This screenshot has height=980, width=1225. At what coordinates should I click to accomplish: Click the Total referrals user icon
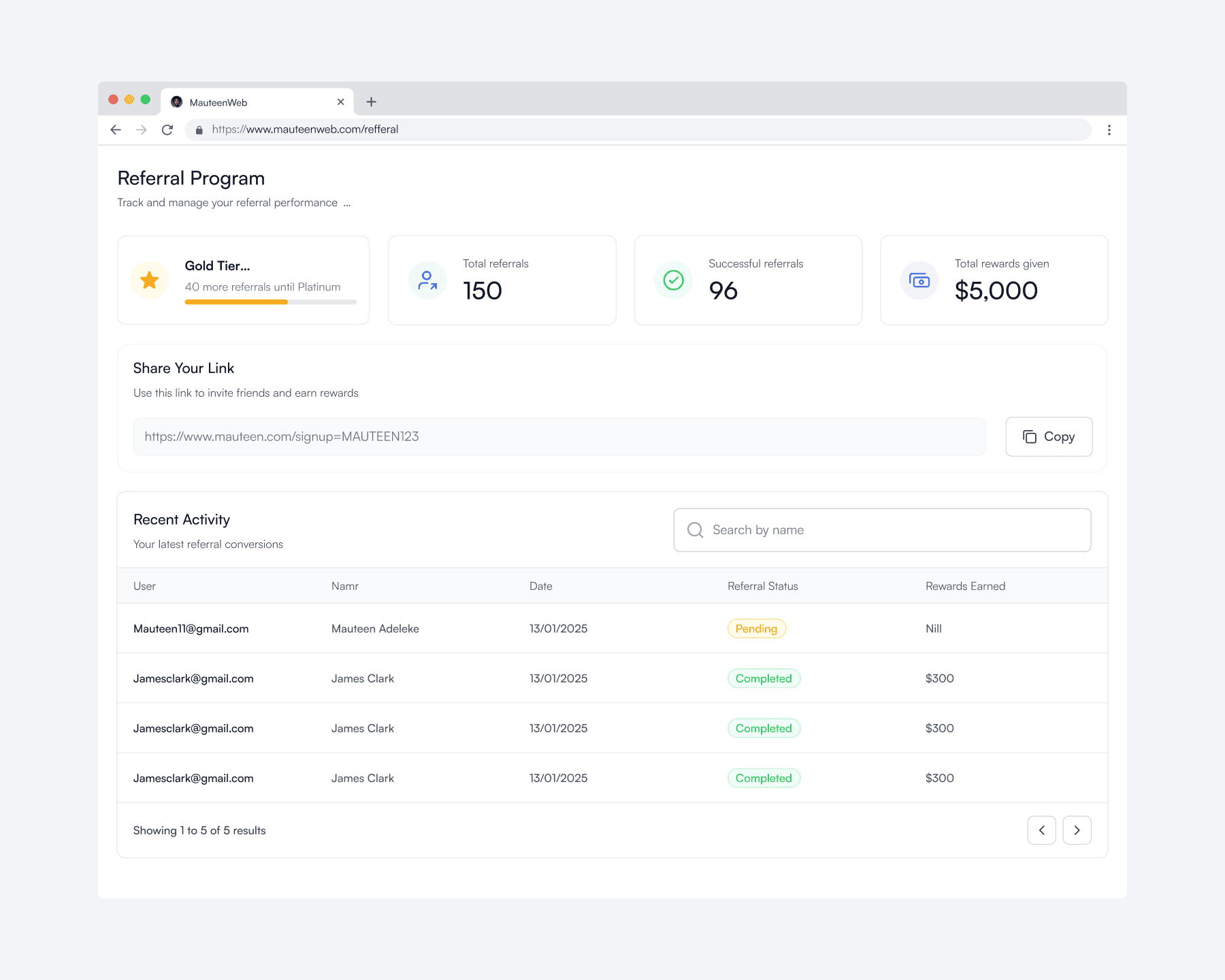[x=427, y=280]
